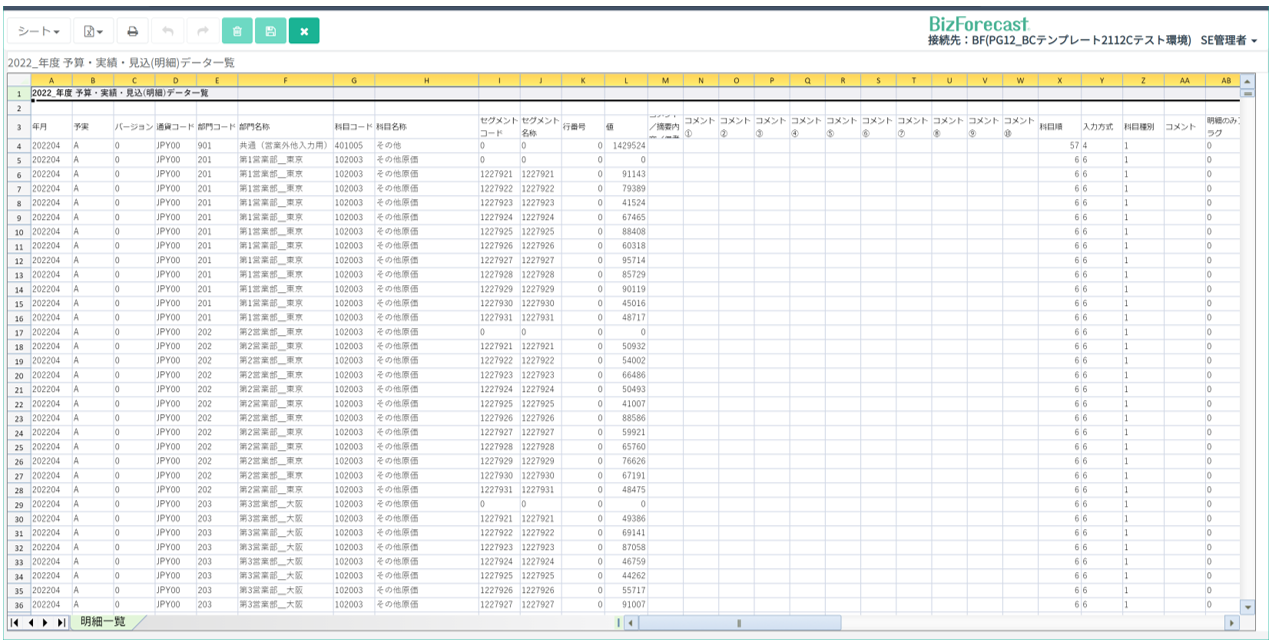The width and height of the screenshot is (1269, 640).
Task: Click the horizontal scrollbar thumb
Action: click(738, 623)
